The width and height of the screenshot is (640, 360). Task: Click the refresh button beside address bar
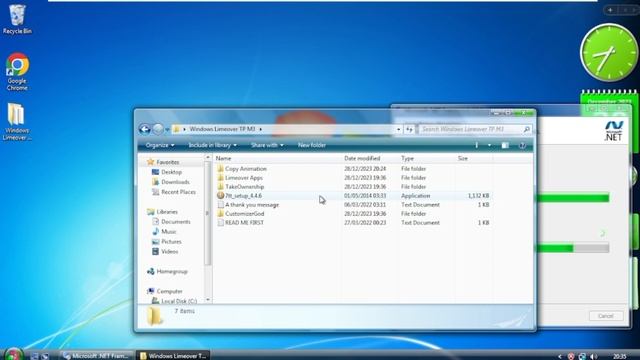coord(409,129)
